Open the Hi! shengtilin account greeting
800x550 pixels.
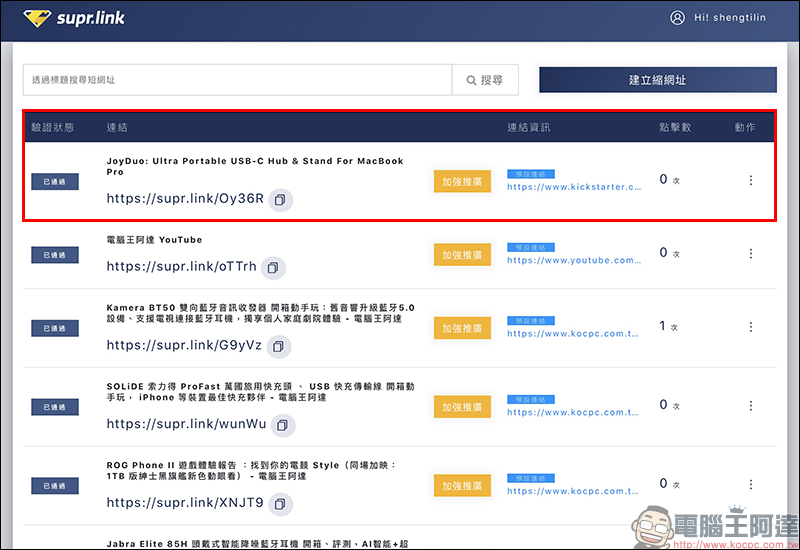pos(730,18)
